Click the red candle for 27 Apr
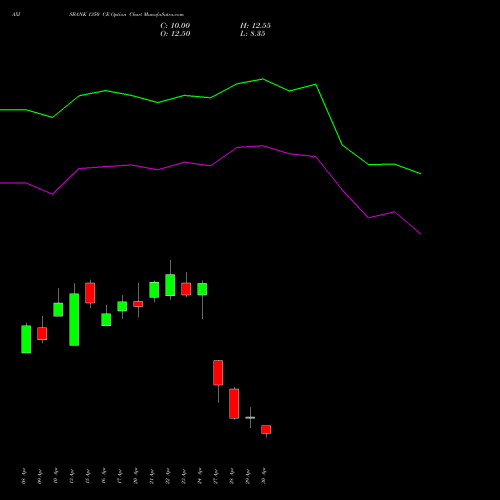 click(218, 372)
